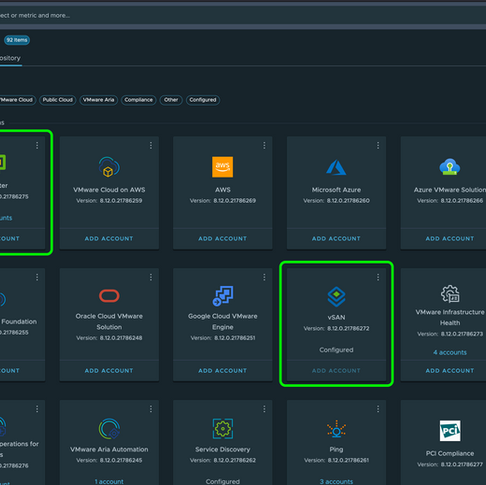Viewport: 486px width, 485px height.
Task: Switch to the Repository tab
Action: 10,58
